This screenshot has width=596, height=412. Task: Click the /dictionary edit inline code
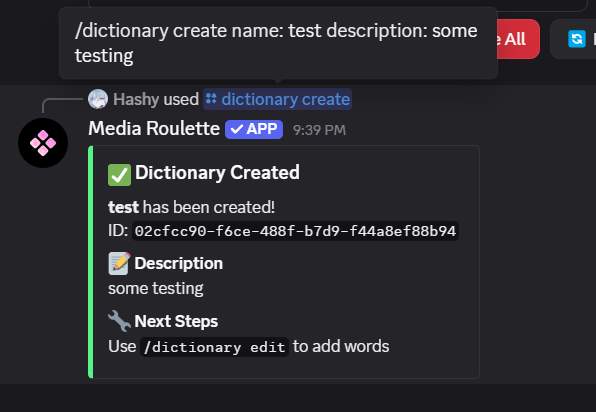(x=214, y=347)
